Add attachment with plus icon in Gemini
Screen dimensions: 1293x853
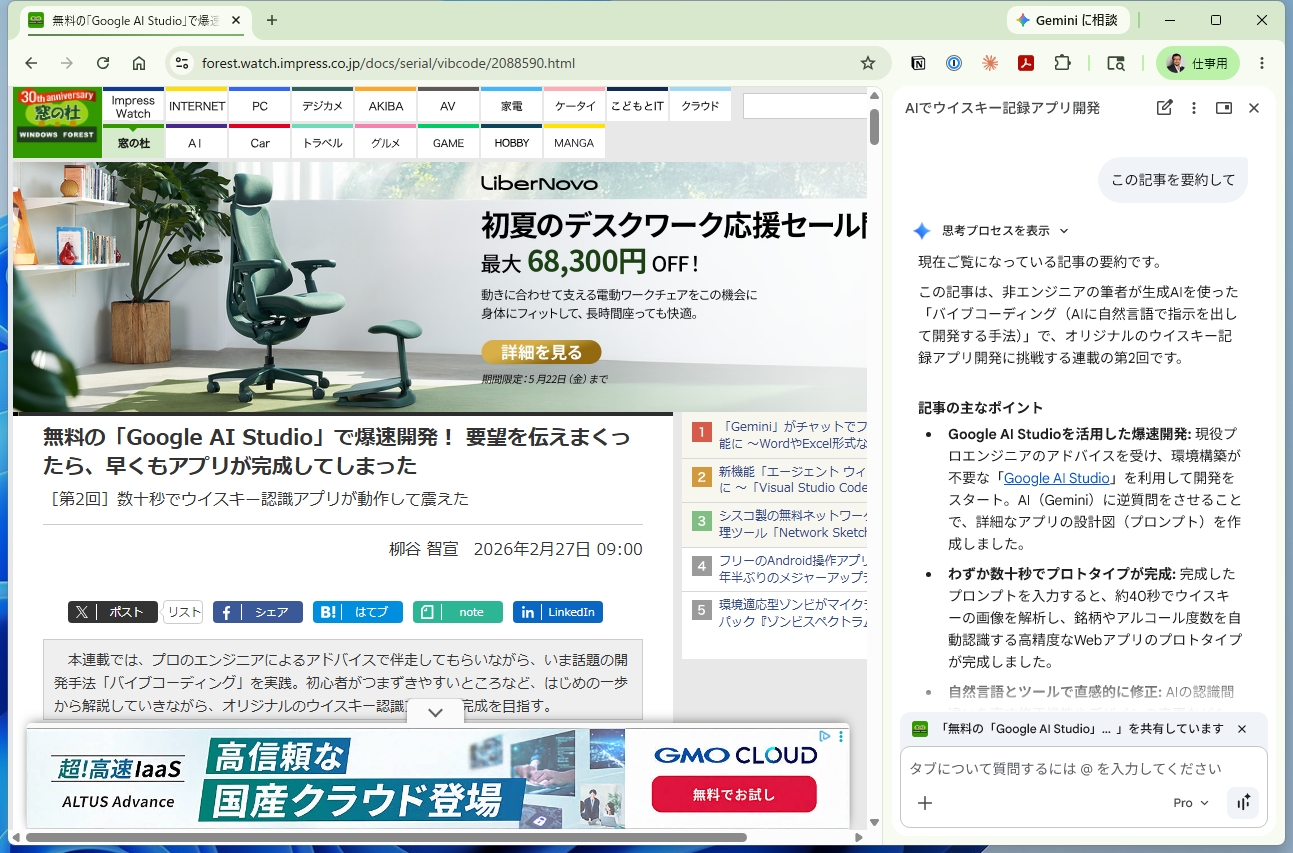925,803
